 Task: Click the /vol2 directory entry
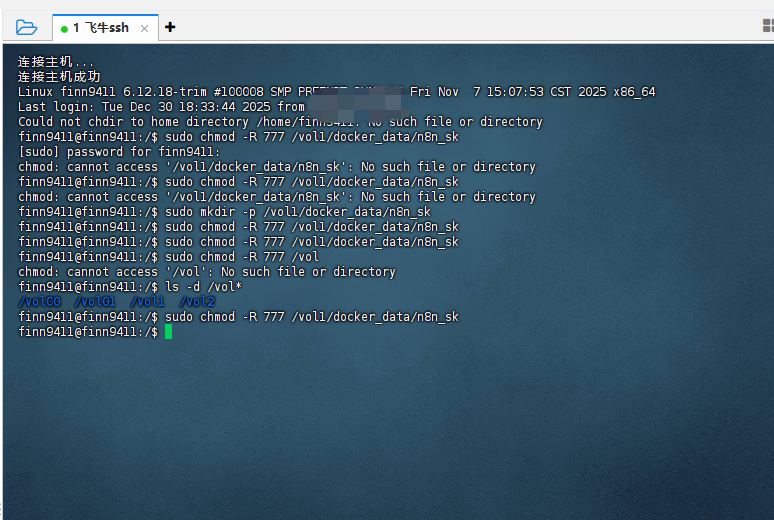tap(197, 302)
